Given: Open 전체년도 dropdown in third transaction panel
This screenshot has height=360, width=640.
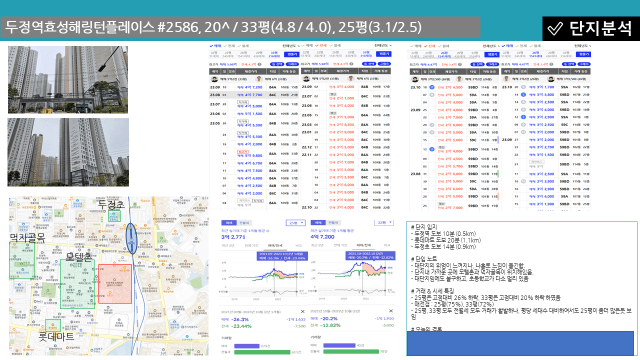Looking at the screenshot, I should [x=491, y=46].
